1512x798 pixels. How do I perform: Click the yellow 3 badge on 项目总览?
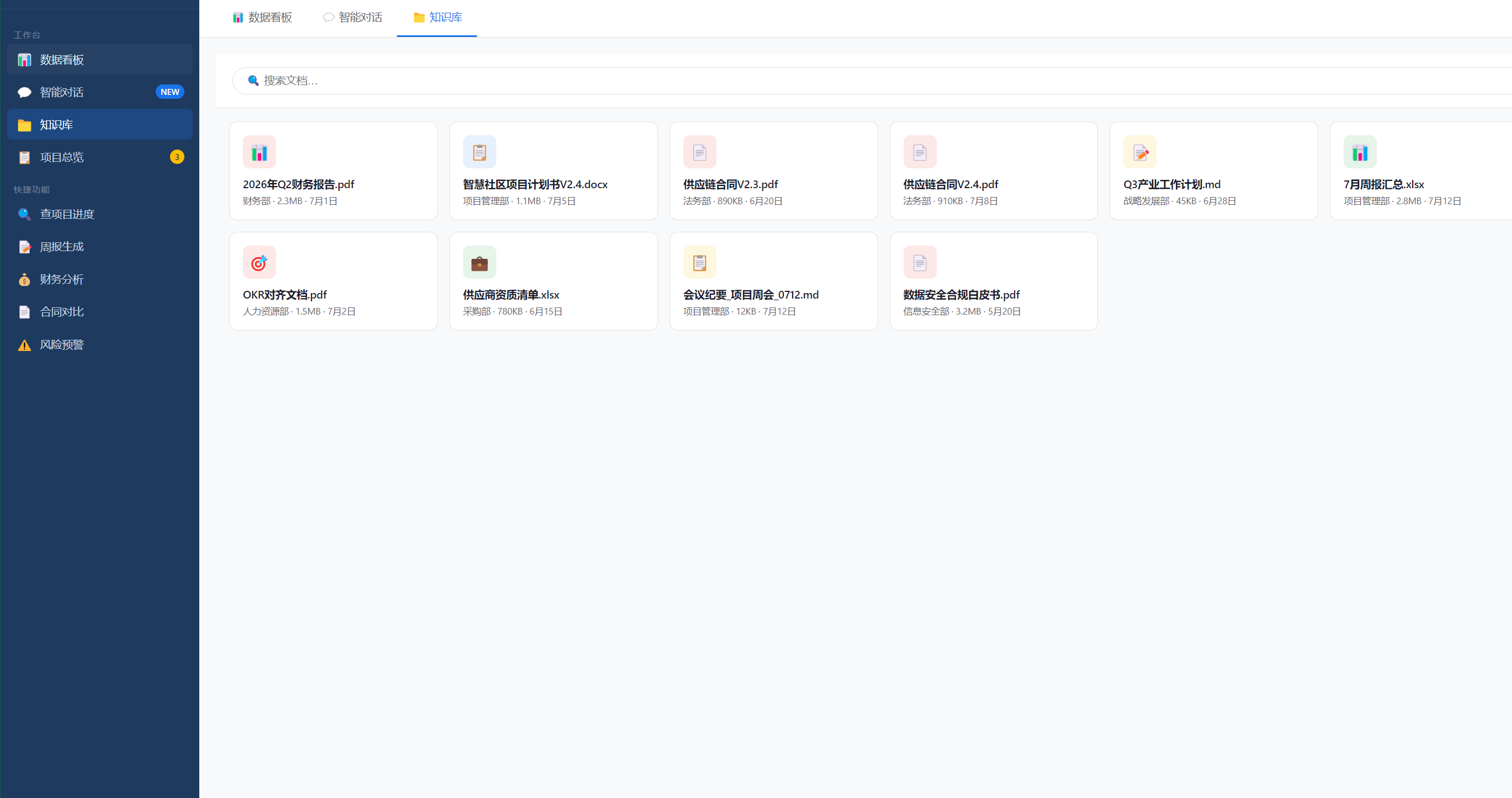177,157
